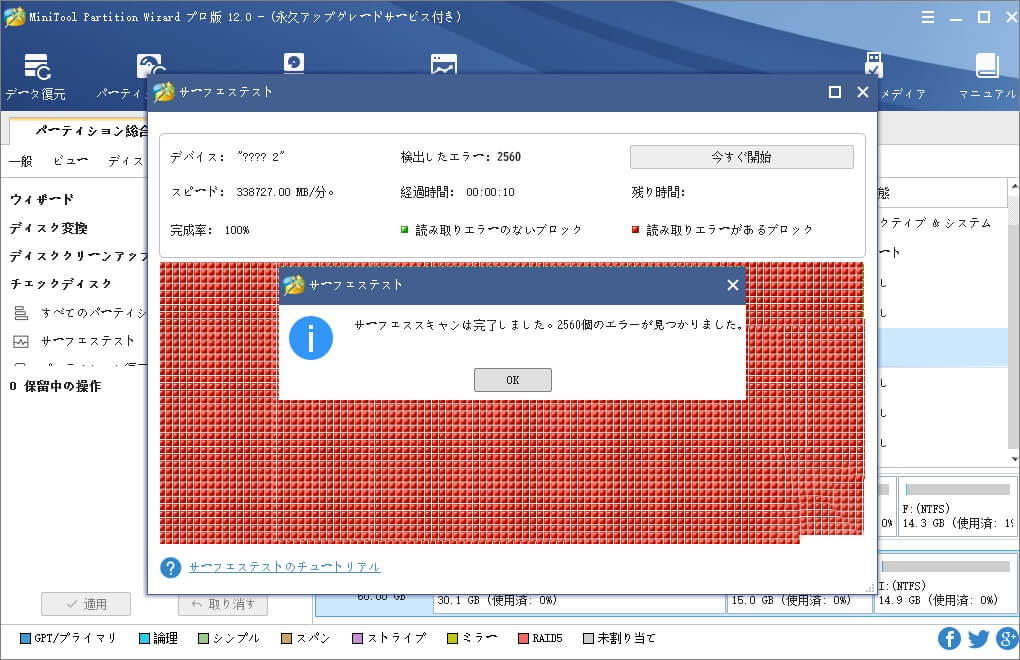Click the info icon in the message box

click(311, 338)
